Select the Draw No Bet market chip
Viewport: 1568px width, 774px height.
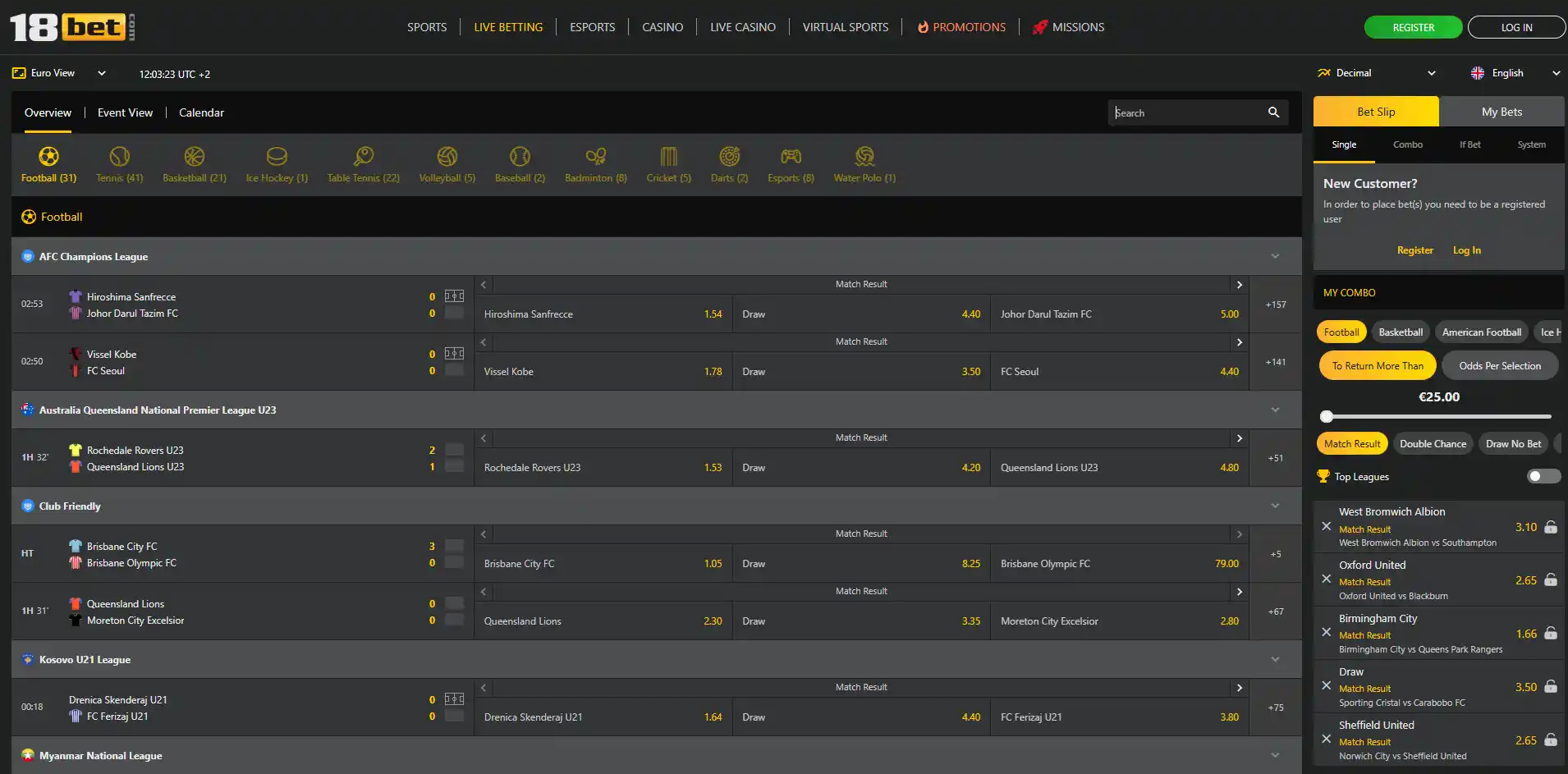tap(1513, 444)
